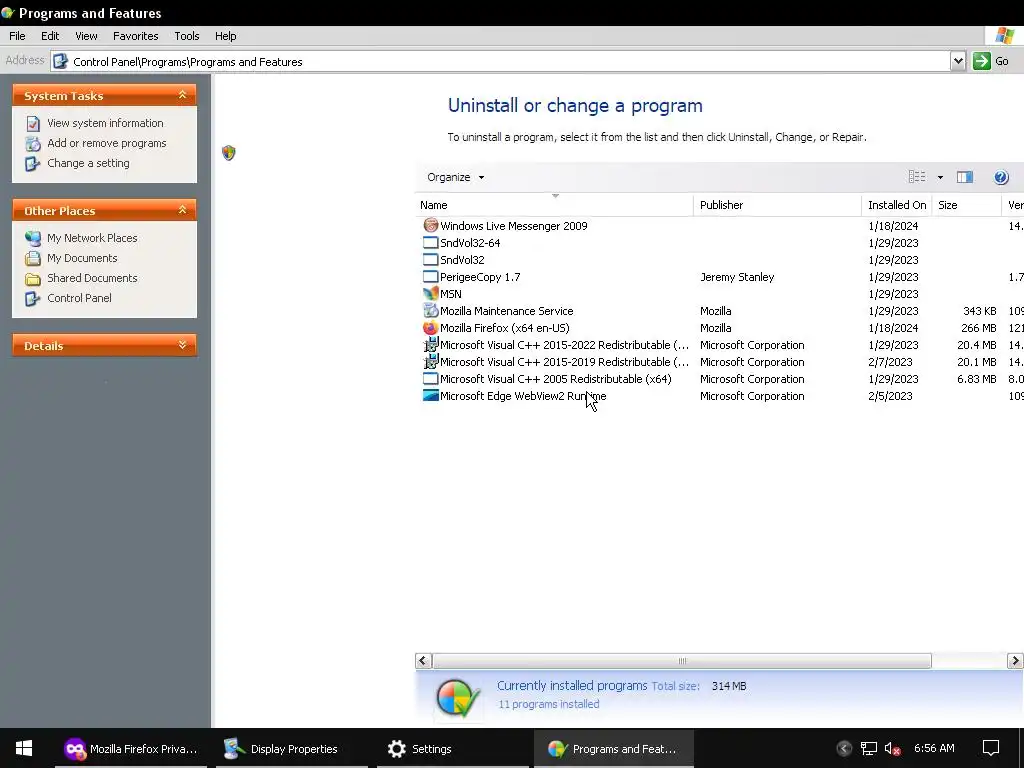Sort by the Size column header
1024x768 pixels.
coord(966,205)
